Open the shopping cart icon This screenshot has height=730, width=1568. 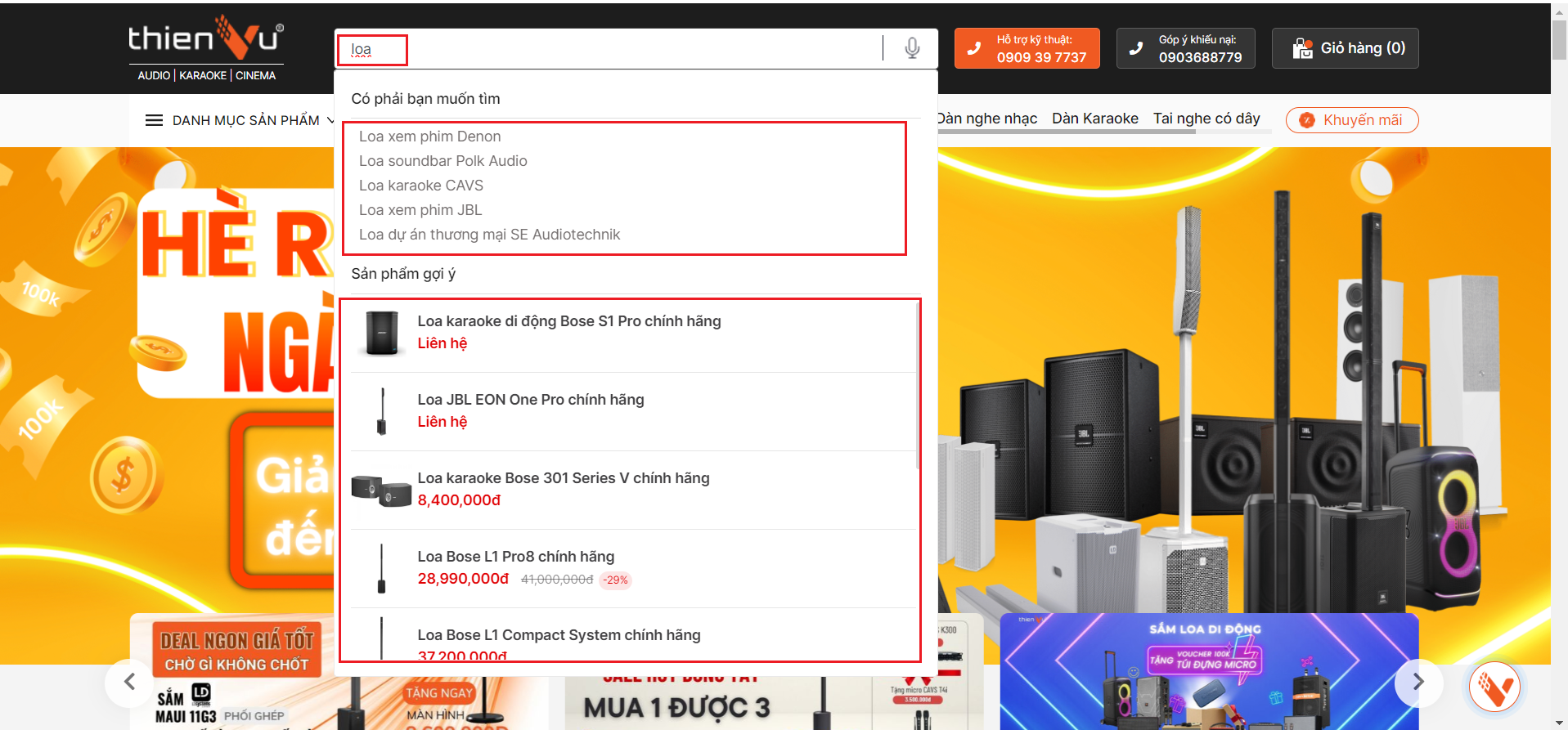1301,48
